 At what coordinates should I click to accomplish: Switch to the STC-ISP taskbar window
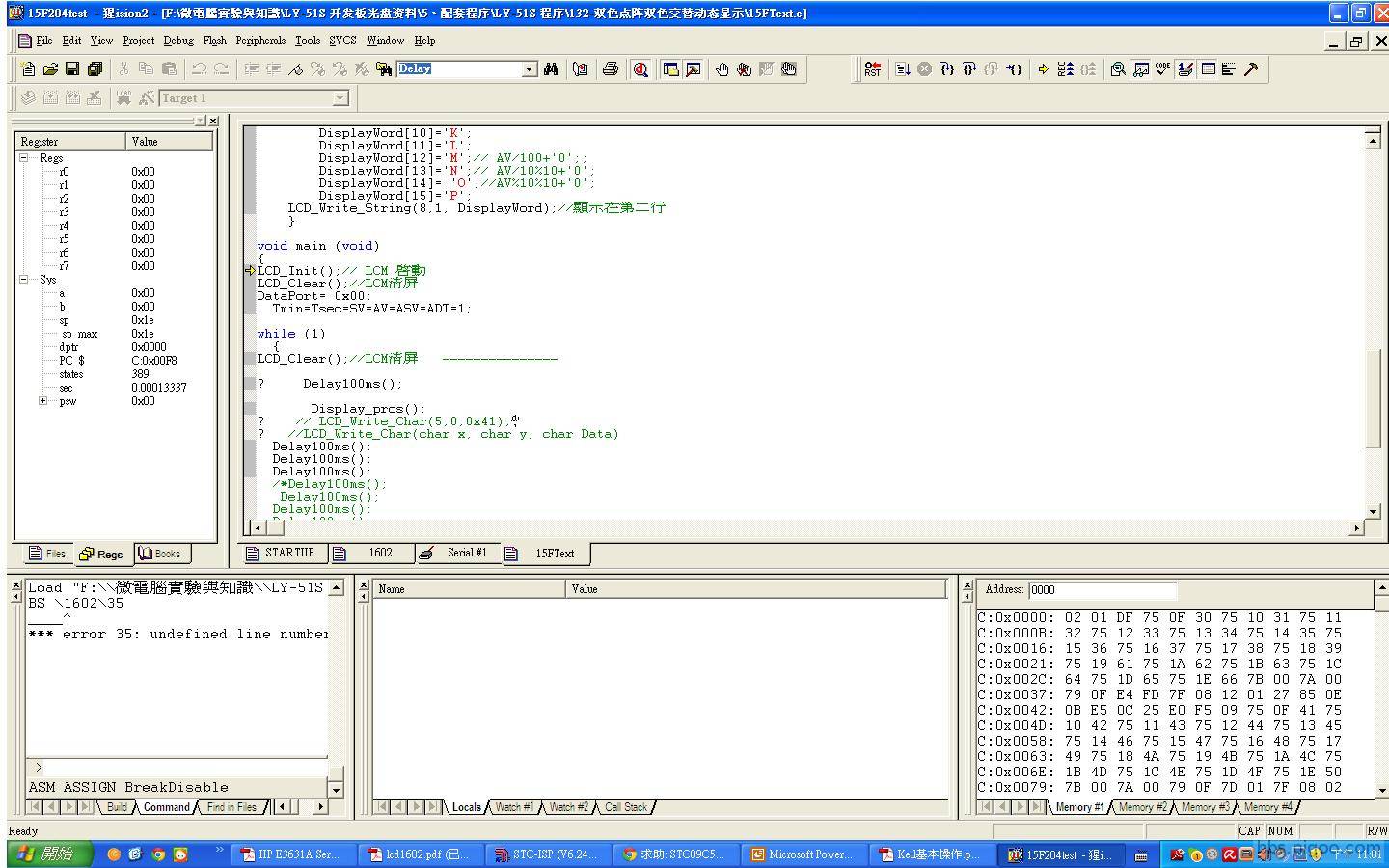[x=547, y=854]
